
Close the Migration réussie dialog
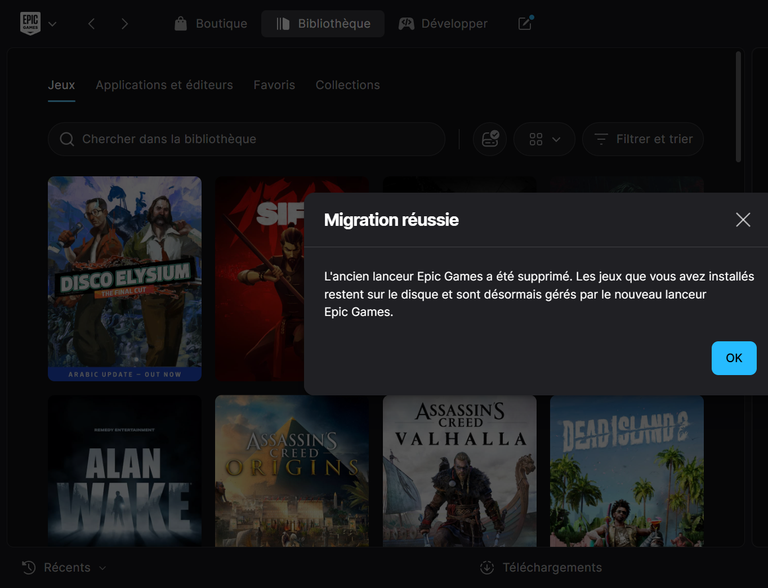tap(743, 220)
